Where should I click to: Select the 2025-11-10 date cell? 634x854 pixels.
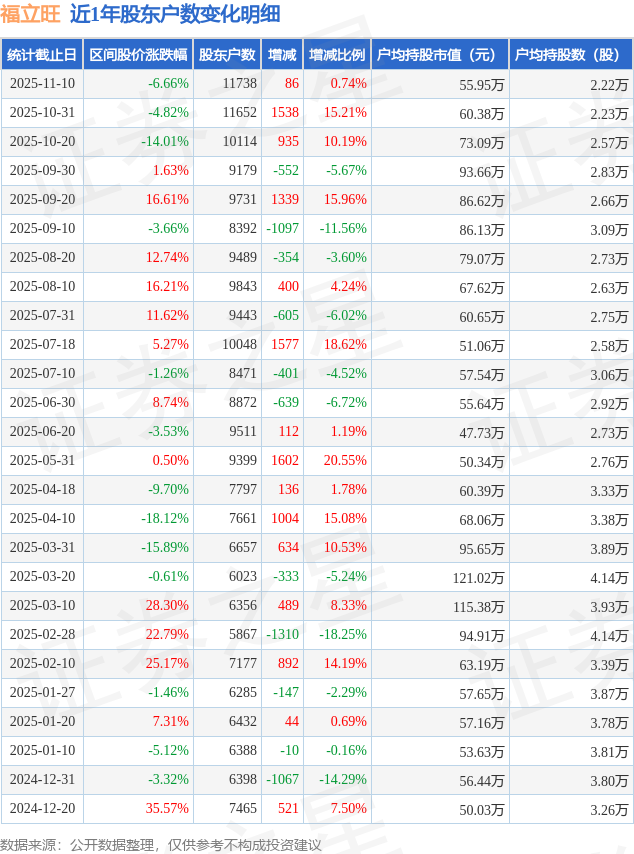click(x=41, y=84)
